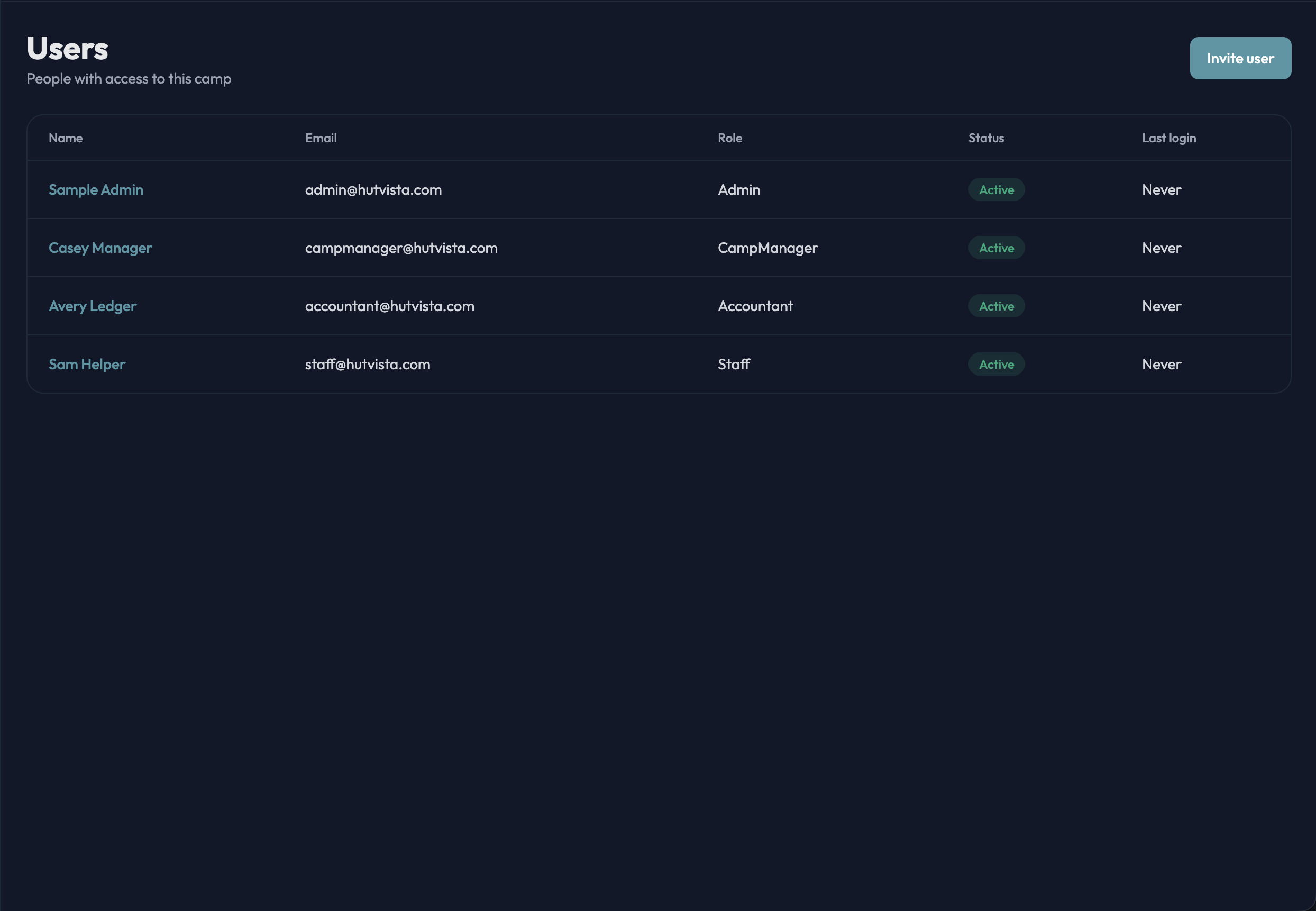Viewport: 1316px width, 911px height.
Task: Click the Email column header
Action: [x=321, y=138]
